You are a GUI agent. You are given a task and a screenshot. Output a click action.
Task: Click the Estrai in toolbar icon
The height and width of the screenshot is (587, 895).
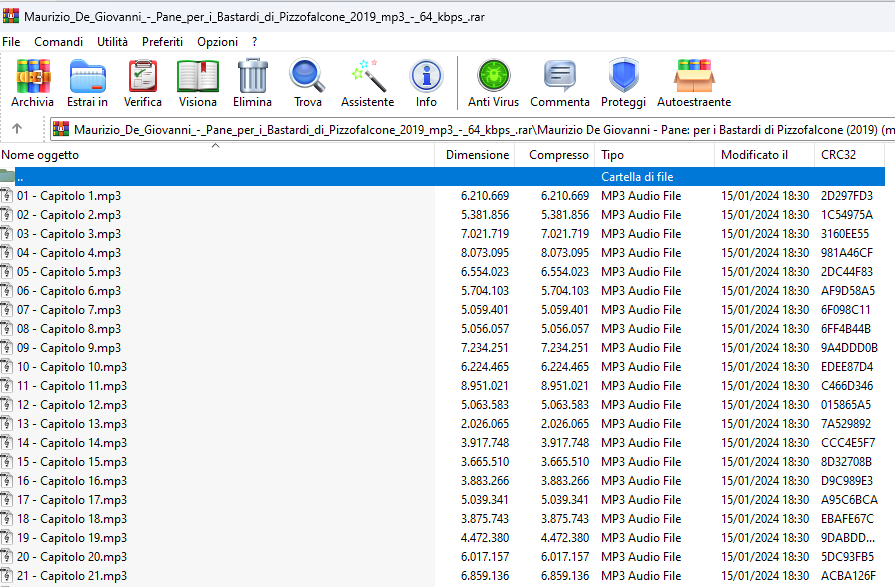(x=87, y=76)
